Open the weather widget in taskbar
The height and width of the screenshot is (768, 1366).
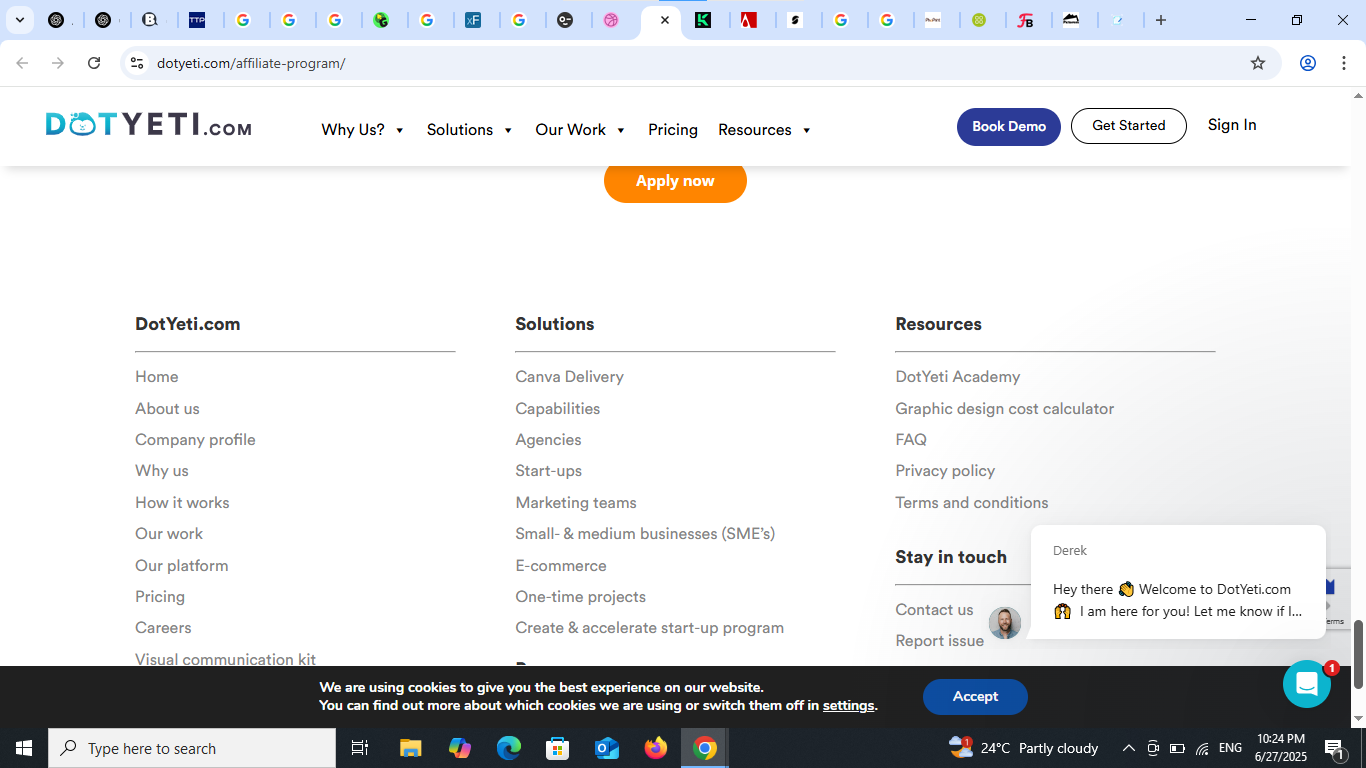(1023, 748)
